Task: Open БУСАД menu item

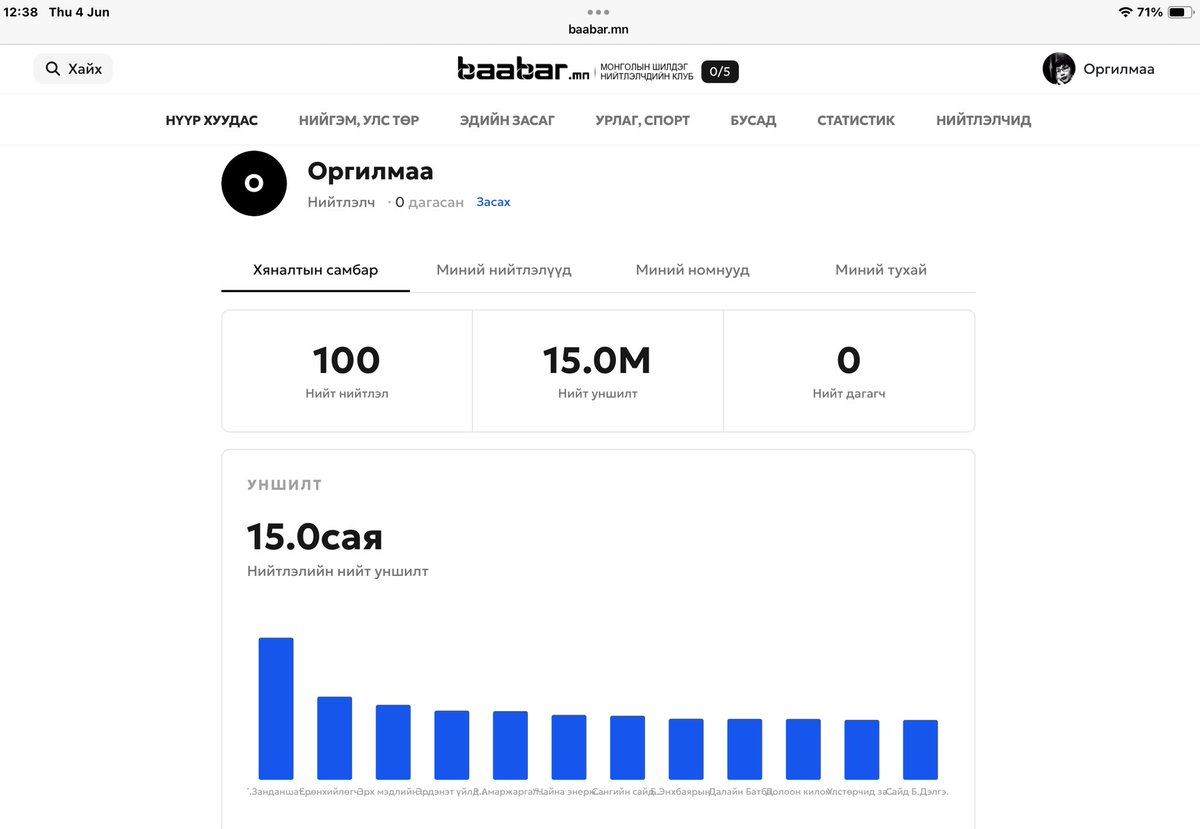Action: tap(753, 120)
